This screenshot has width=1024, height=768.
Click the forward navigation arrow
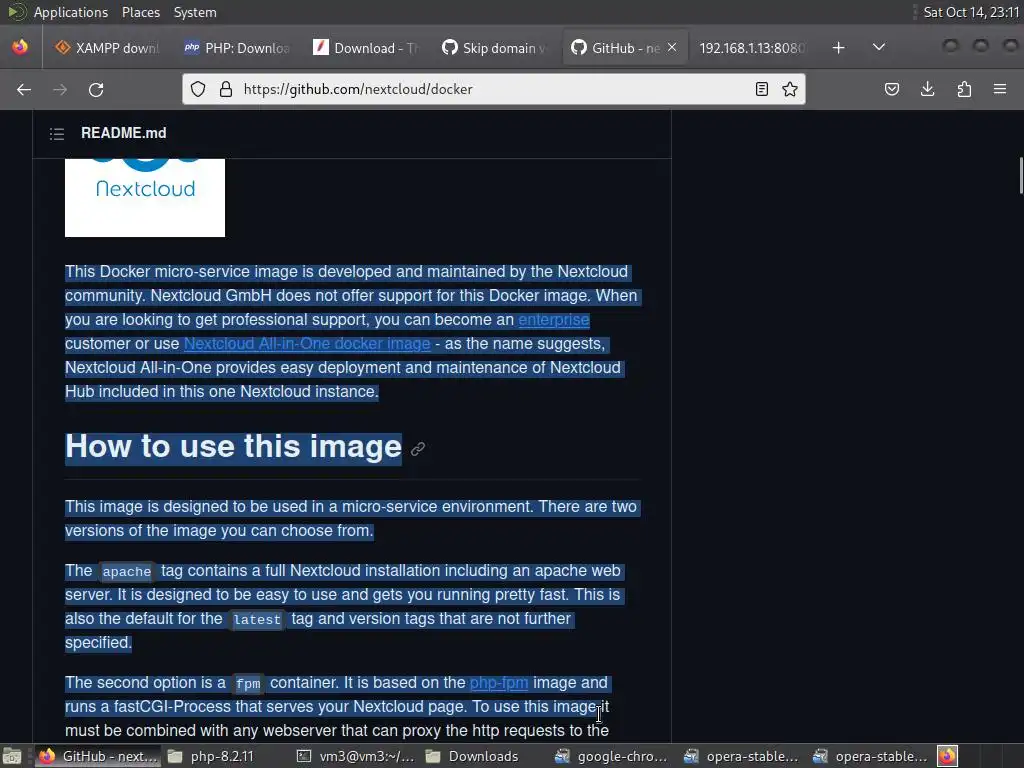pos(59,89)
